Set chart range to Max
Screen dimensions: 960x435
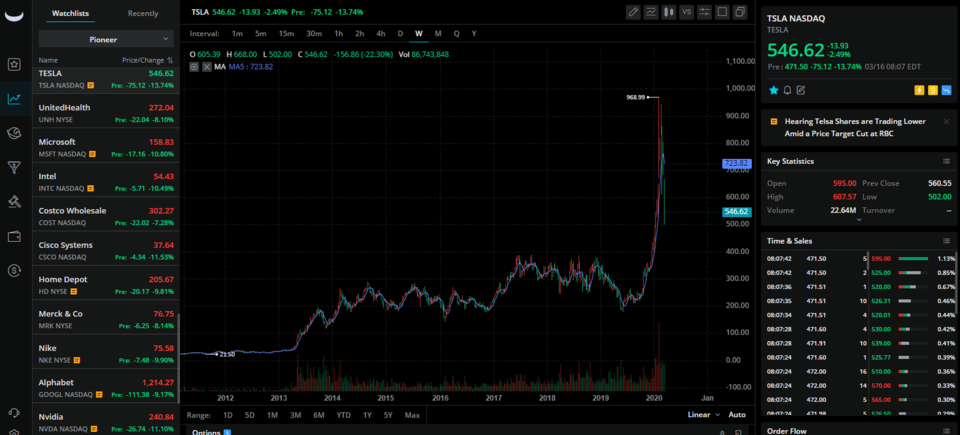coord(412,415)
